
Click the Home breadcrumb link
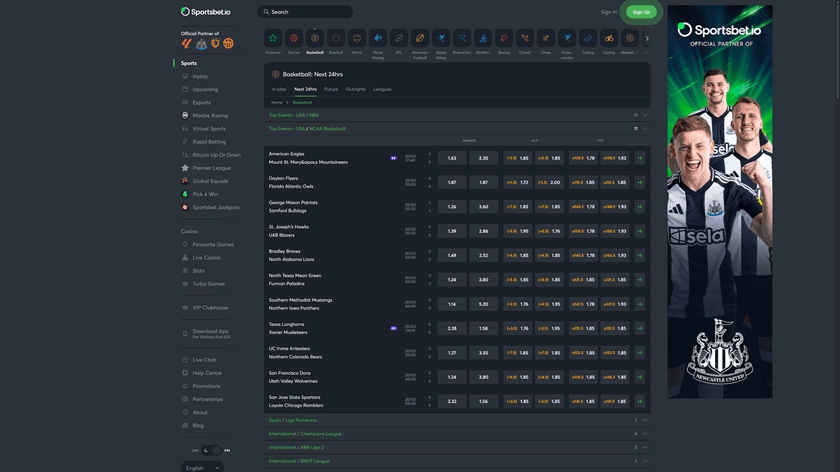[x=276, y=102]
